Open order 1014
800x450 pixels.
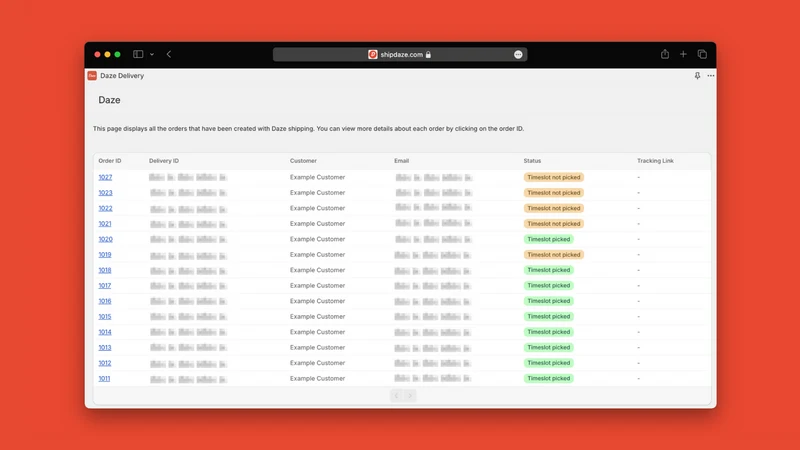[105, 332]
